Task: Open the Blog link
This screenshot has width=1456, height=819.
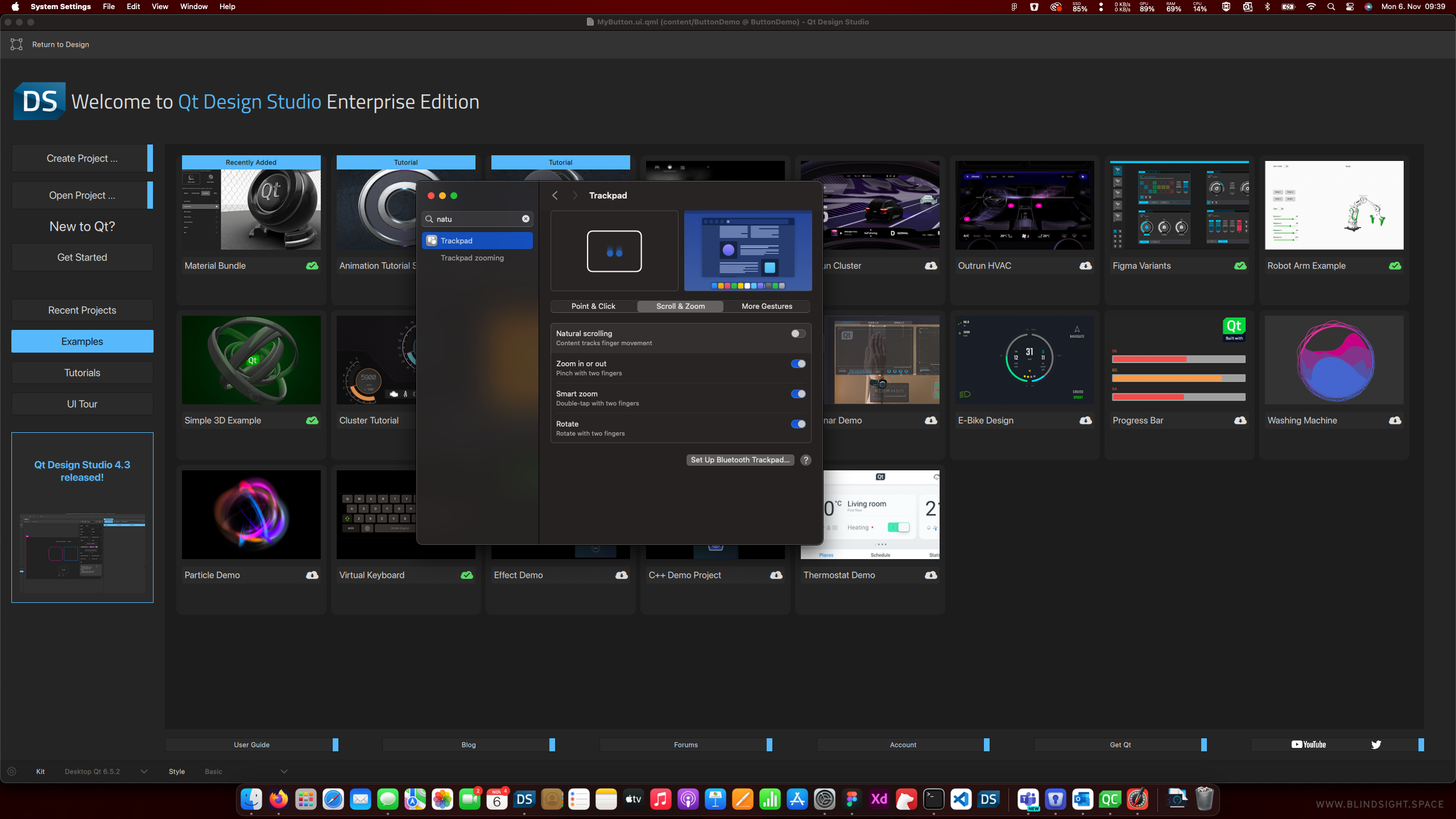Action: point(469,744)
